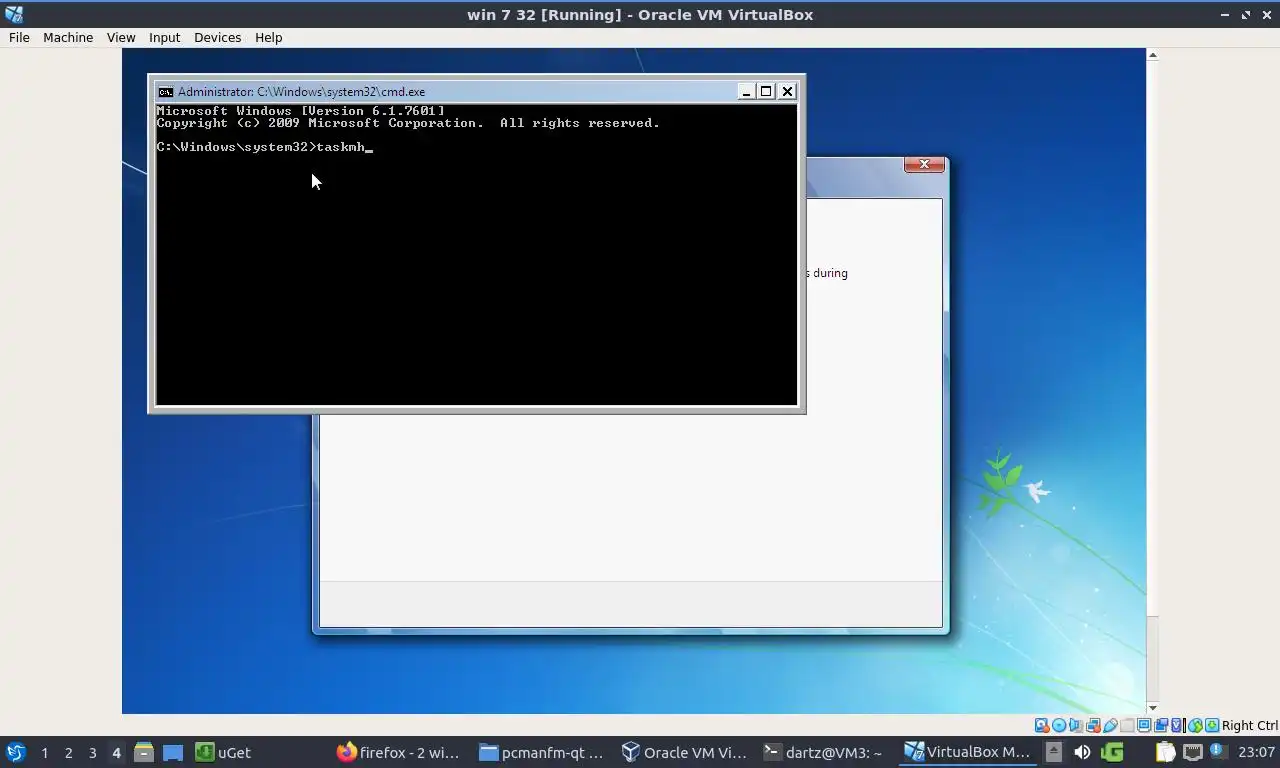The image size is (1280, 768).
Task: Click the Right Ctrl host key label
Action: click(1249, 725)
